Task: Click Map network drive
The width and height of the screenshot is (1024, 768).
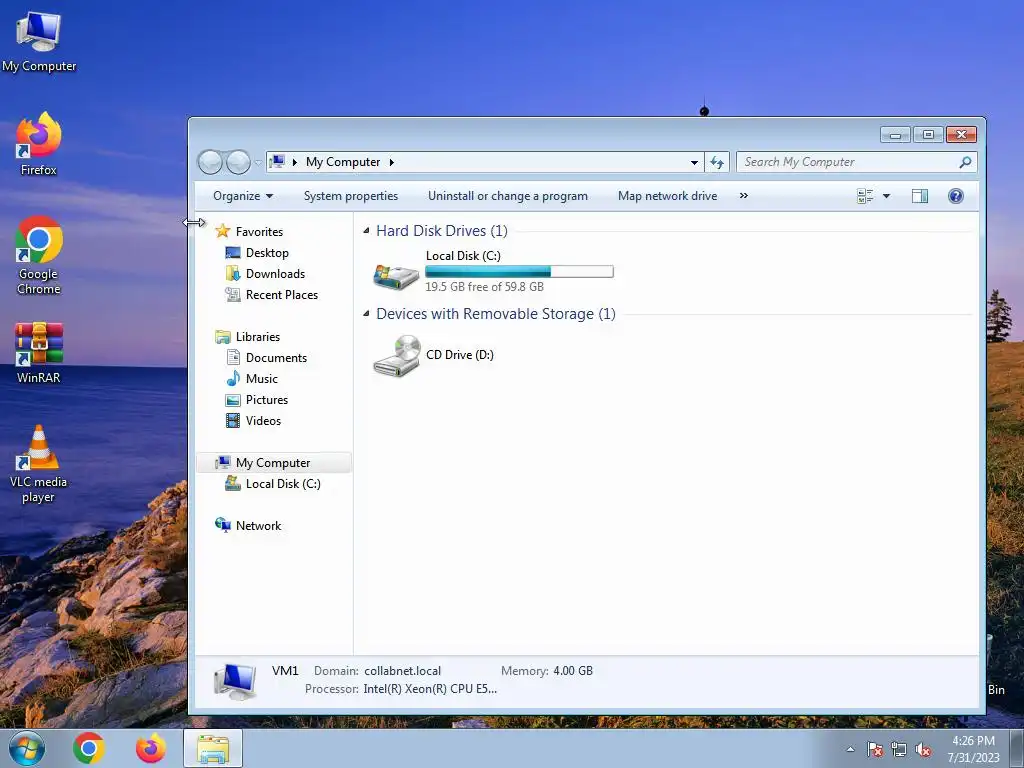Action: point(667,196)
